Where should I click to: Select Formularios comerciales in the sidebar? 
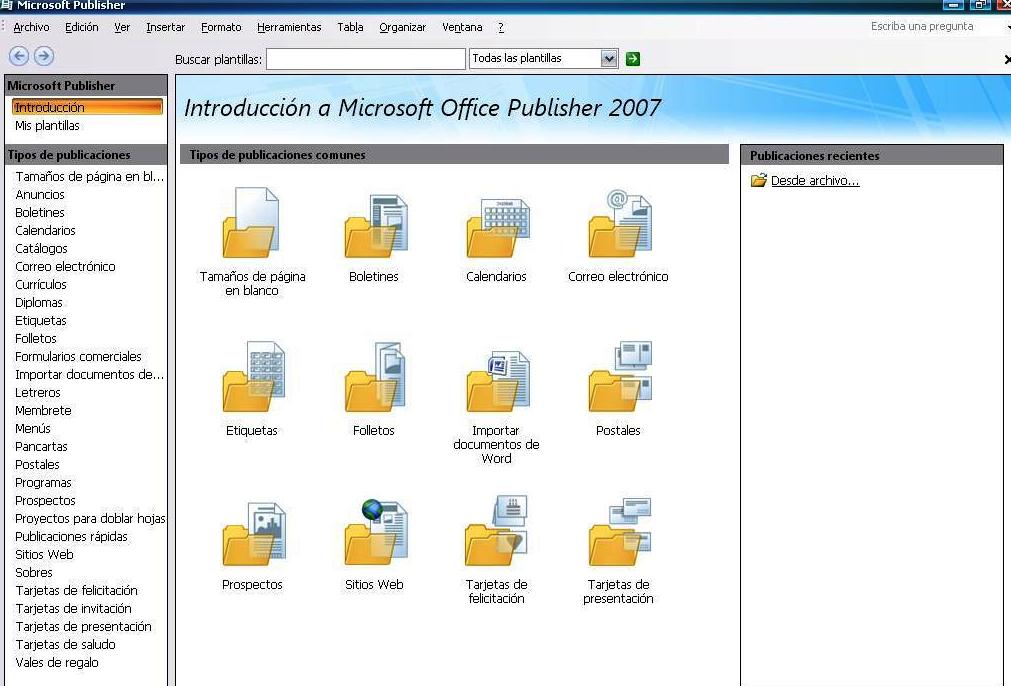pyautogui.click(x=78, y=357)
